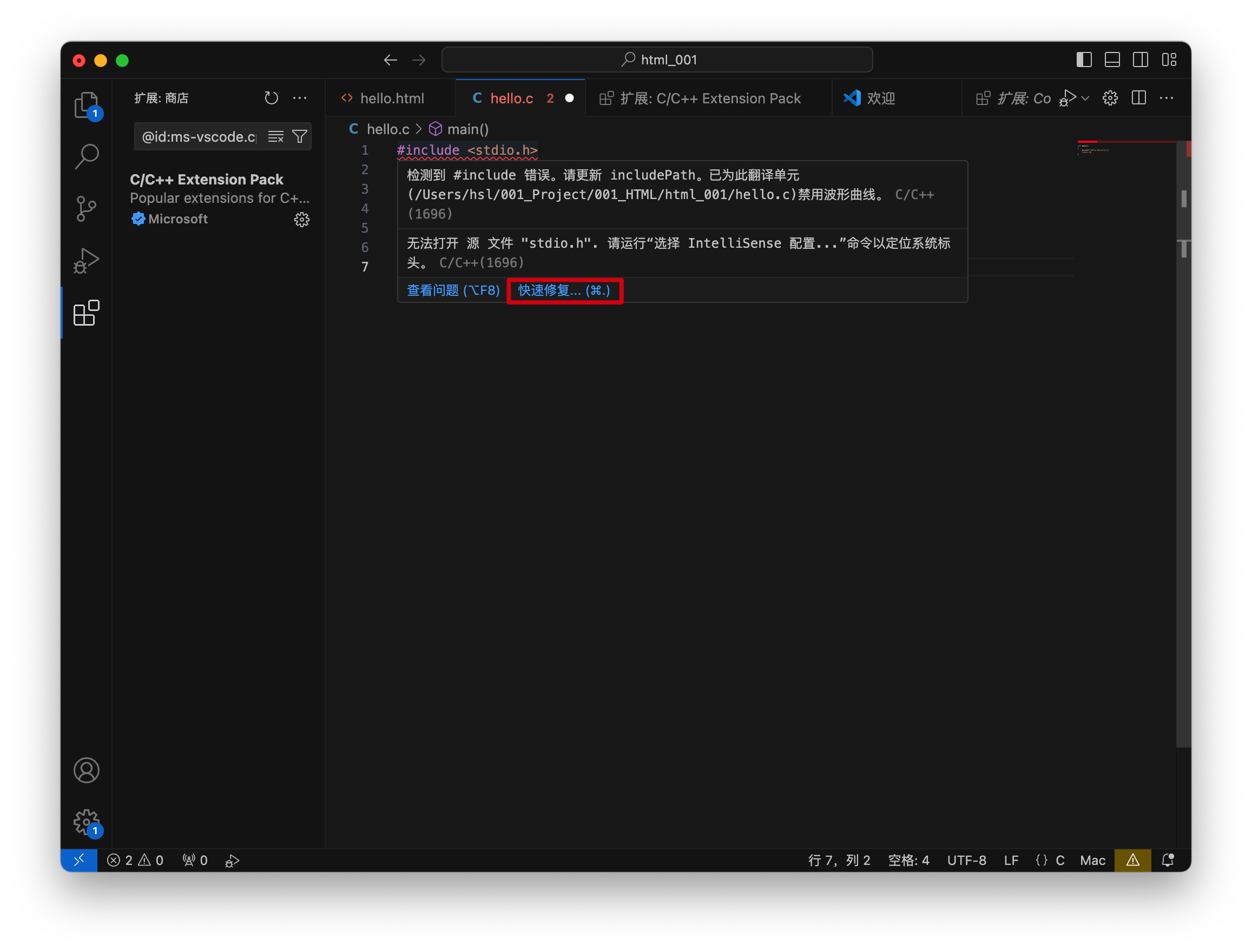
Task: Change end of line via LF
Action: (1011, 860)
